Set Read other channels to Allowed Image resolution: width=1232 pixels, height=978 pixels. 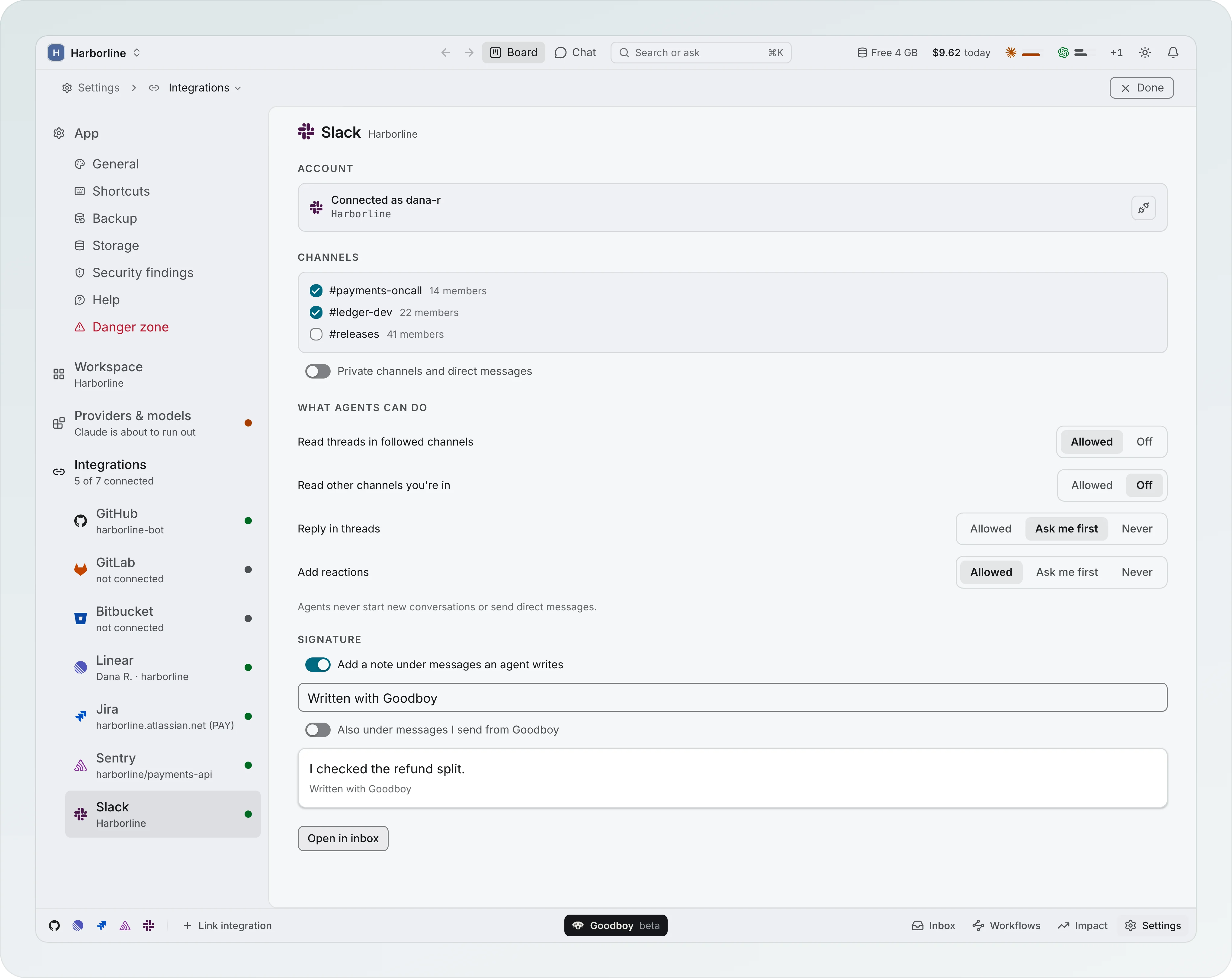click(x=1091, y=485)
